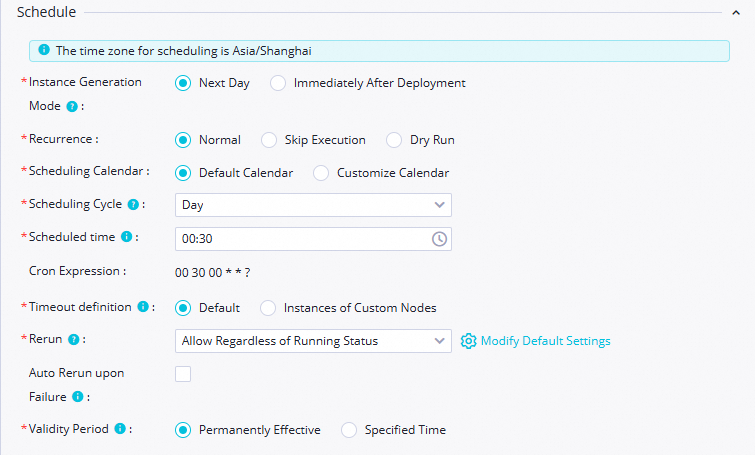This screenshot has height=455, width=755.
Task: Click the info icon beside Scheduled time
Action: point(126,237)
